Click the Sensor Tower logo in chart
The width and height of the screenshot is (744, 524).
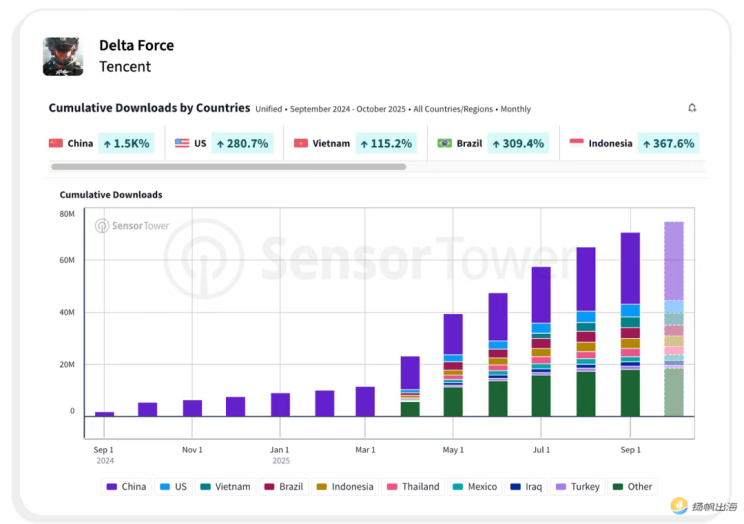point(132,226)
